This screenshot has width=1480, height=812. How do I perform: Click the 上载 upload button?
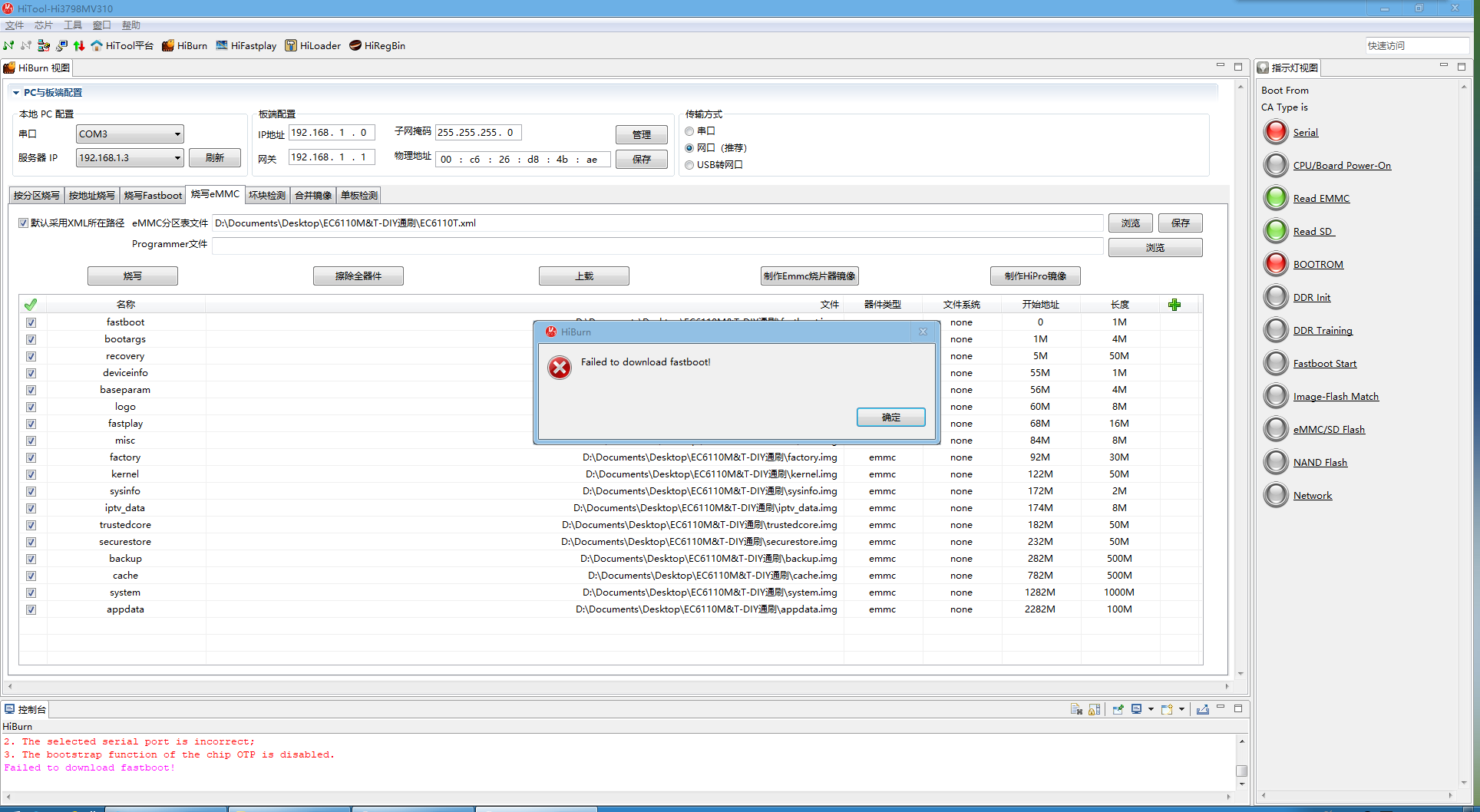point(584,276)
